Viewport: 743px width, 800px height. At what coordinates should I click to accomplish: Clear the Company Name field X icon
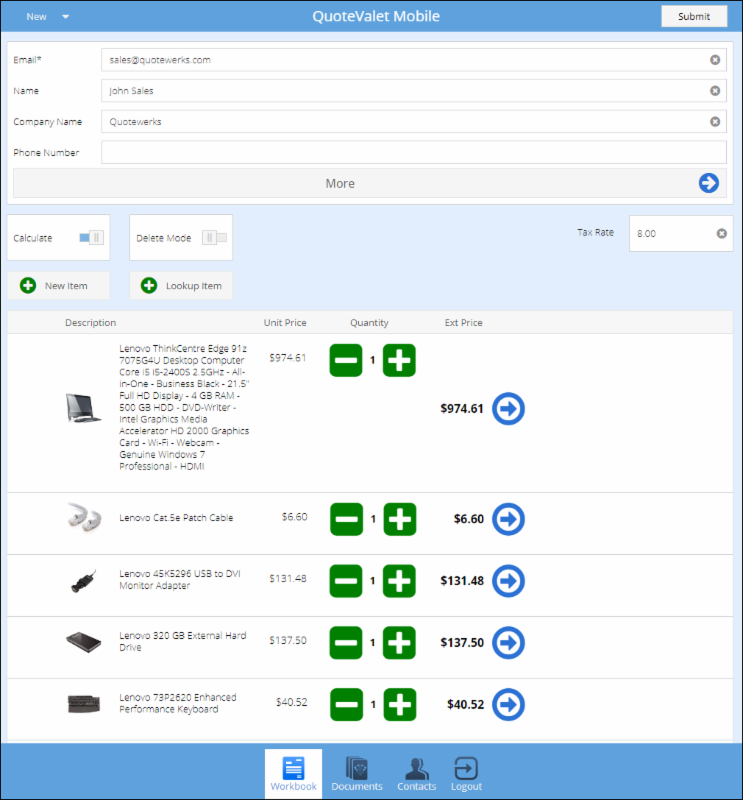[x=715, y=122]
